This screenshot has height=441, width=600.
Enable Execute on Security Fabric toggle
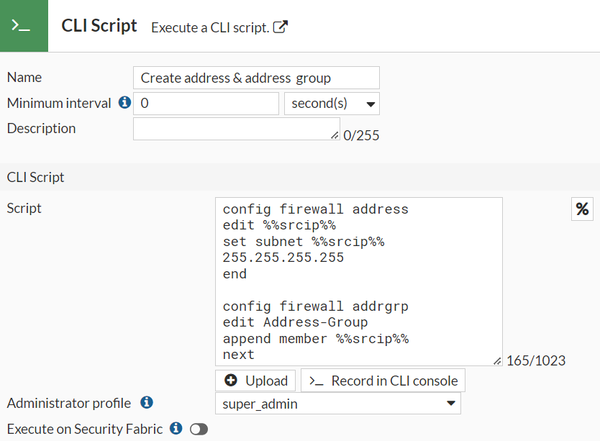[198, 429]
